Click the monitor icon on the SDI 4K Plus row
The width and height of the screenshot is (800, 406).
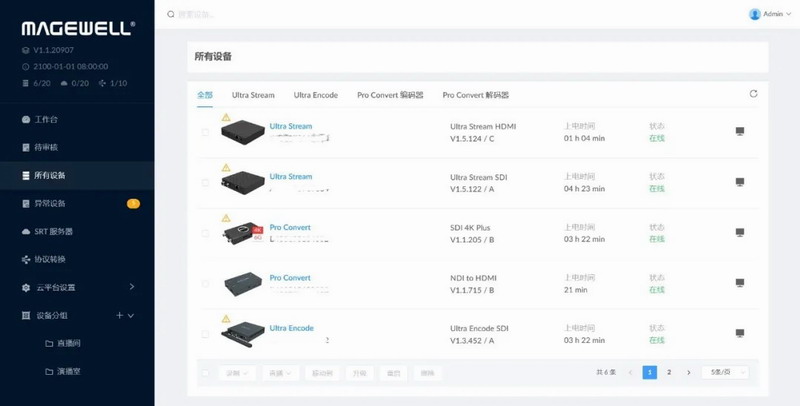pos(740,233)
